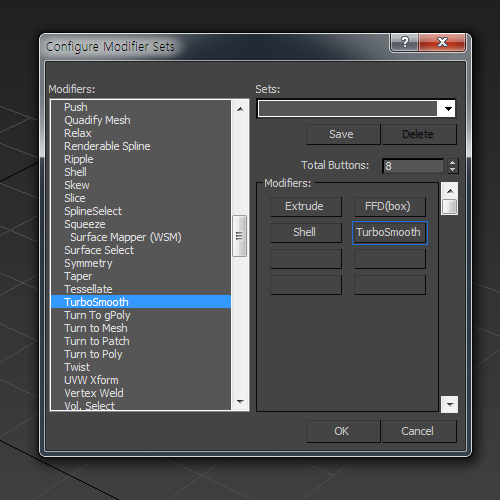Click the button grid scrollbar thumb
The image size is (500, 500).
450,207
